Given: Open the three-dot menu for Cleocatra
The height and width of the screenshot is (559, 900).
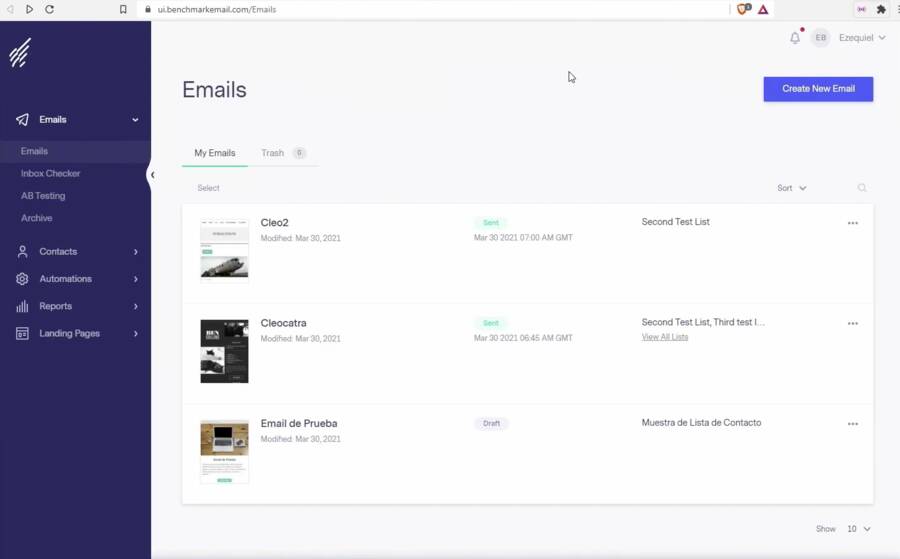Looking at the screenshot, I should point(853,323).
